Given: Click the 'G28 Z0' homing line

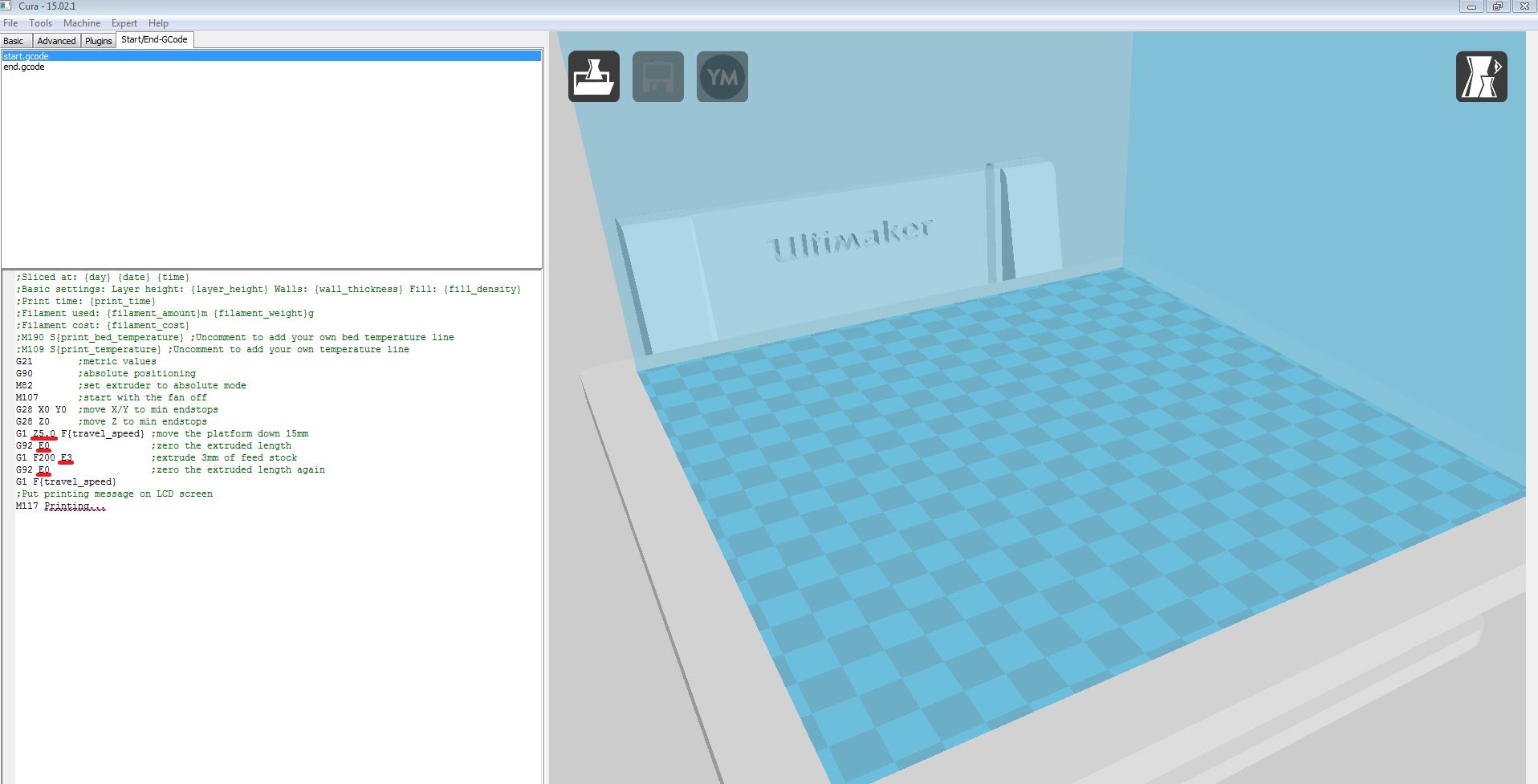Looking at the screenshot, I should (x=112, y=421).
